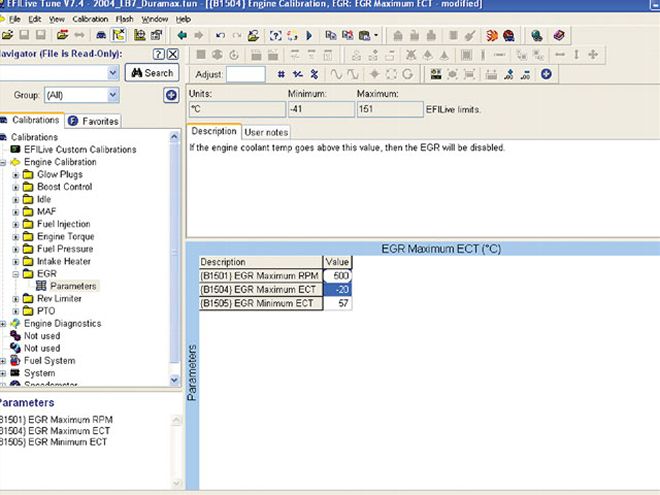Screen dimensions: 660x495
Task: Expand the Boost Control folder
Action: [16, 187]
